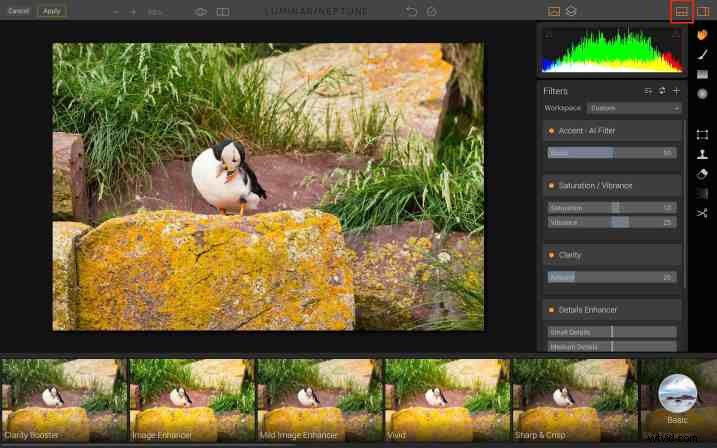Apply the Mild Image Enhancer preset
717x448 pixels.
(320, 400)
